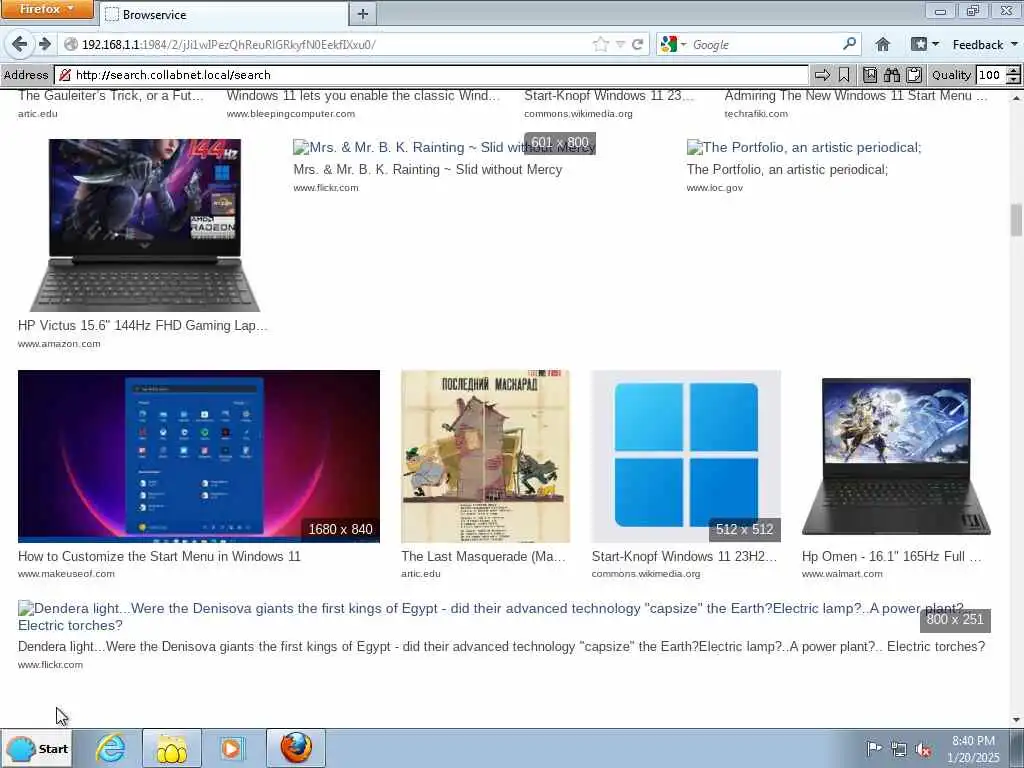Go forward with the forward arrow
Viewport: 1024px width, 768px height.
[44, 44]
